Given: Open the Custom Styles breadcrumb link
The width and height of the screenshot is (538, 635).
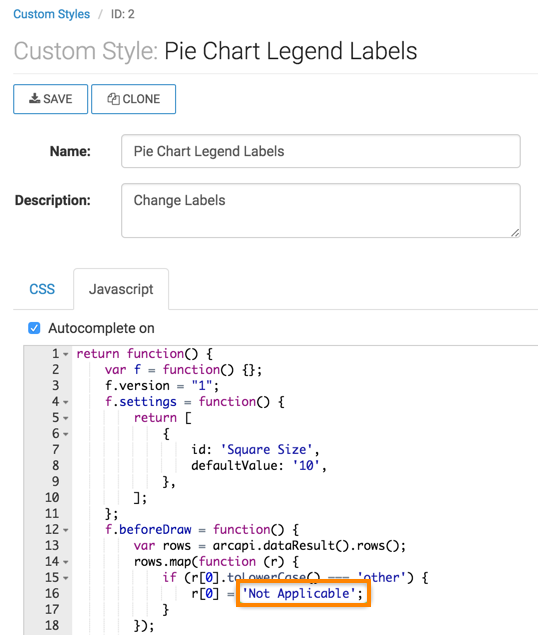Looking at the screenshot, I should [51, 14].
